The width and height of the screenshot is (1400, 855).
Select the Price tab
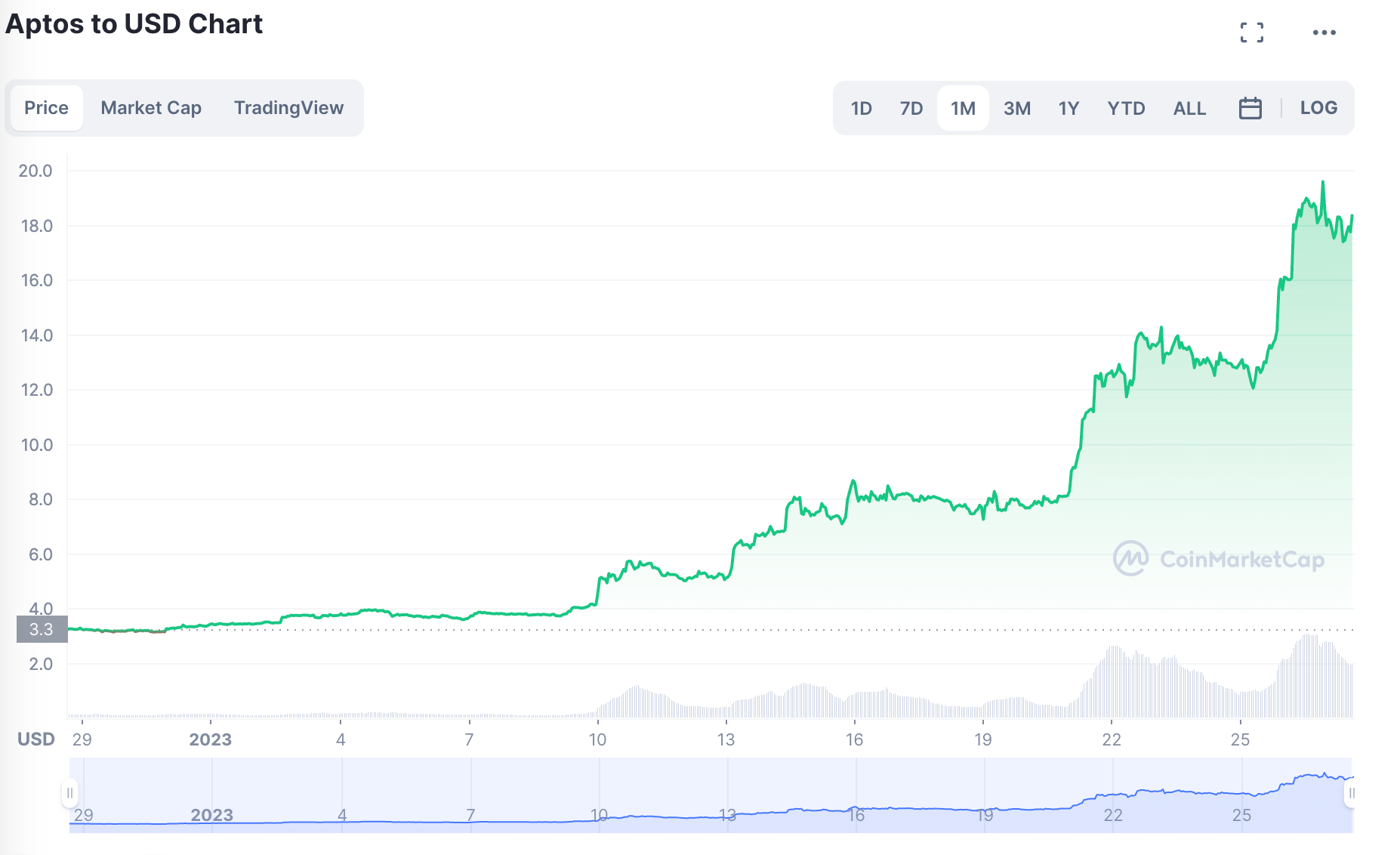[x=46, y=108]
